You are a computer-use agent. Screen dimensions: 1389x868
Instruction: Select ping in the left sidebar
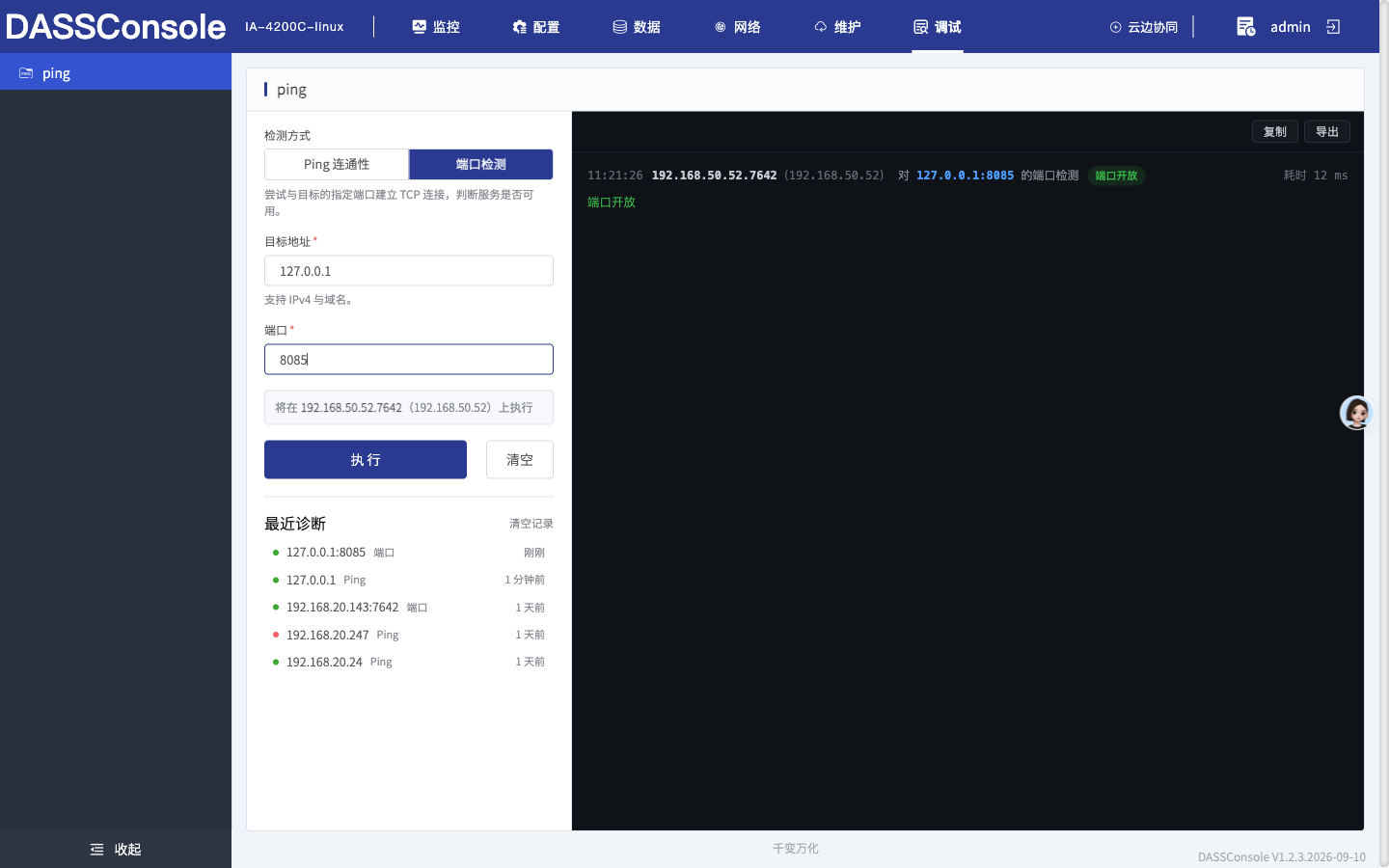tap(116, 73)
